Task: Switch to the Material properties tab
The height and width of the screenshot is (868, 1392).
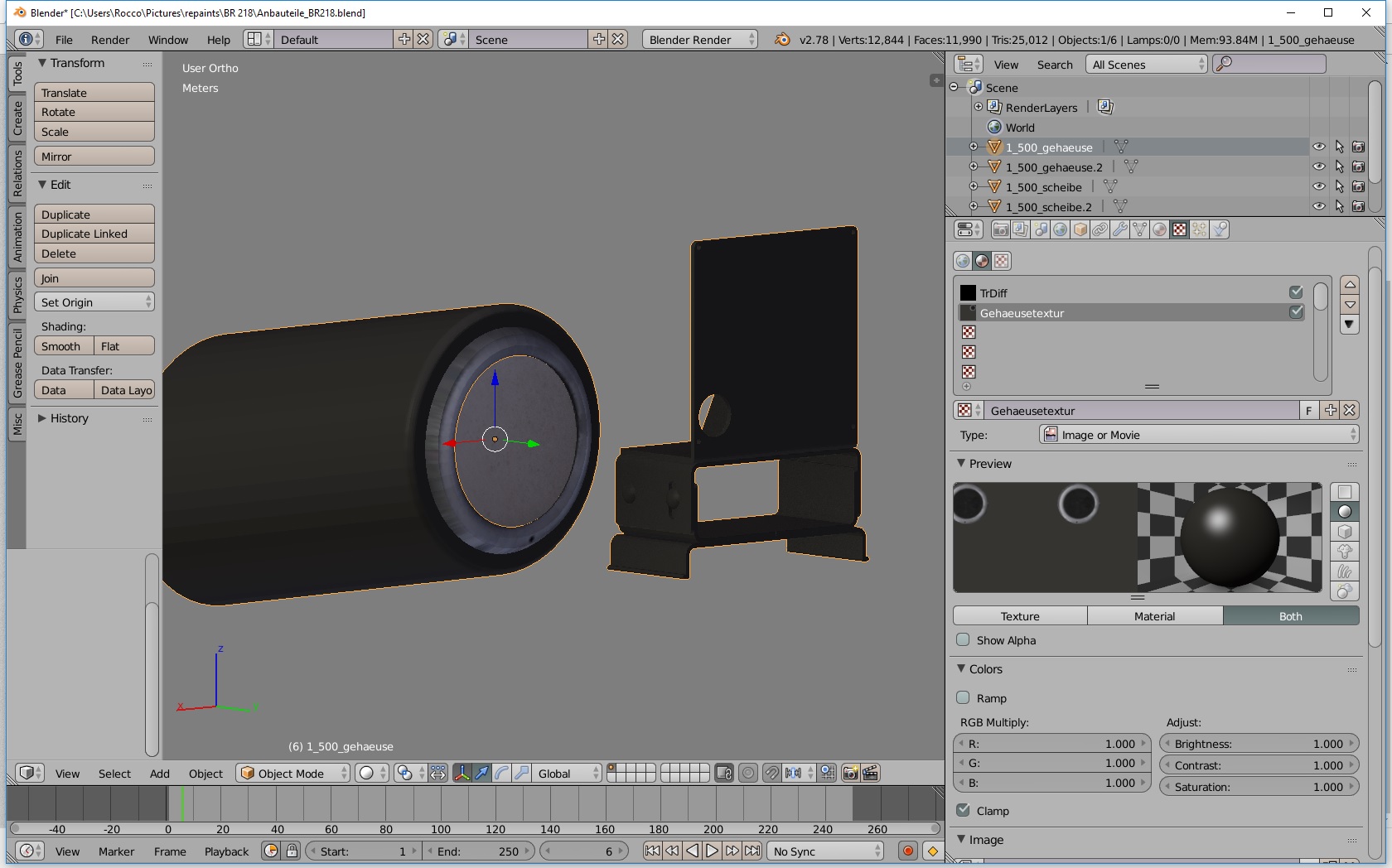Action: pos(1160,230)
